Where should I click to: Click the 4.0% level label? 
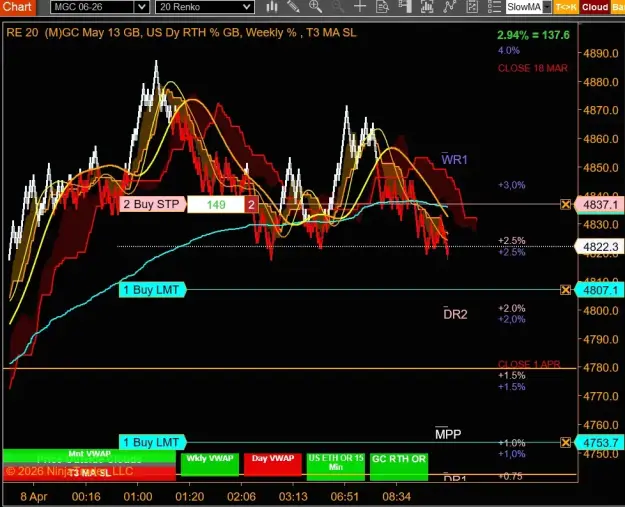(x=509, y=51)
